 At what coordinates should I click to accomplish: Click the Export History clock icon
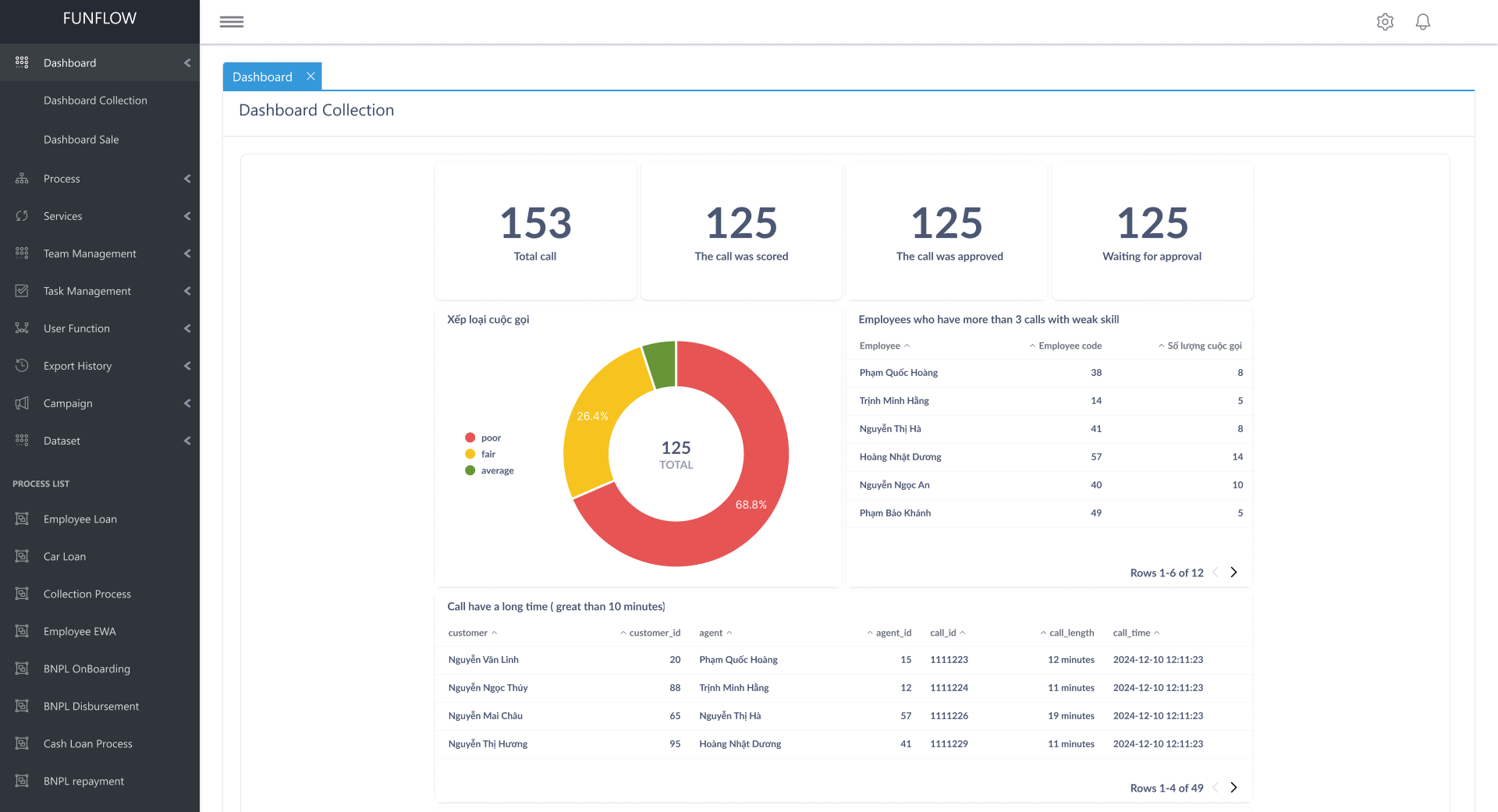coord(22,366)
